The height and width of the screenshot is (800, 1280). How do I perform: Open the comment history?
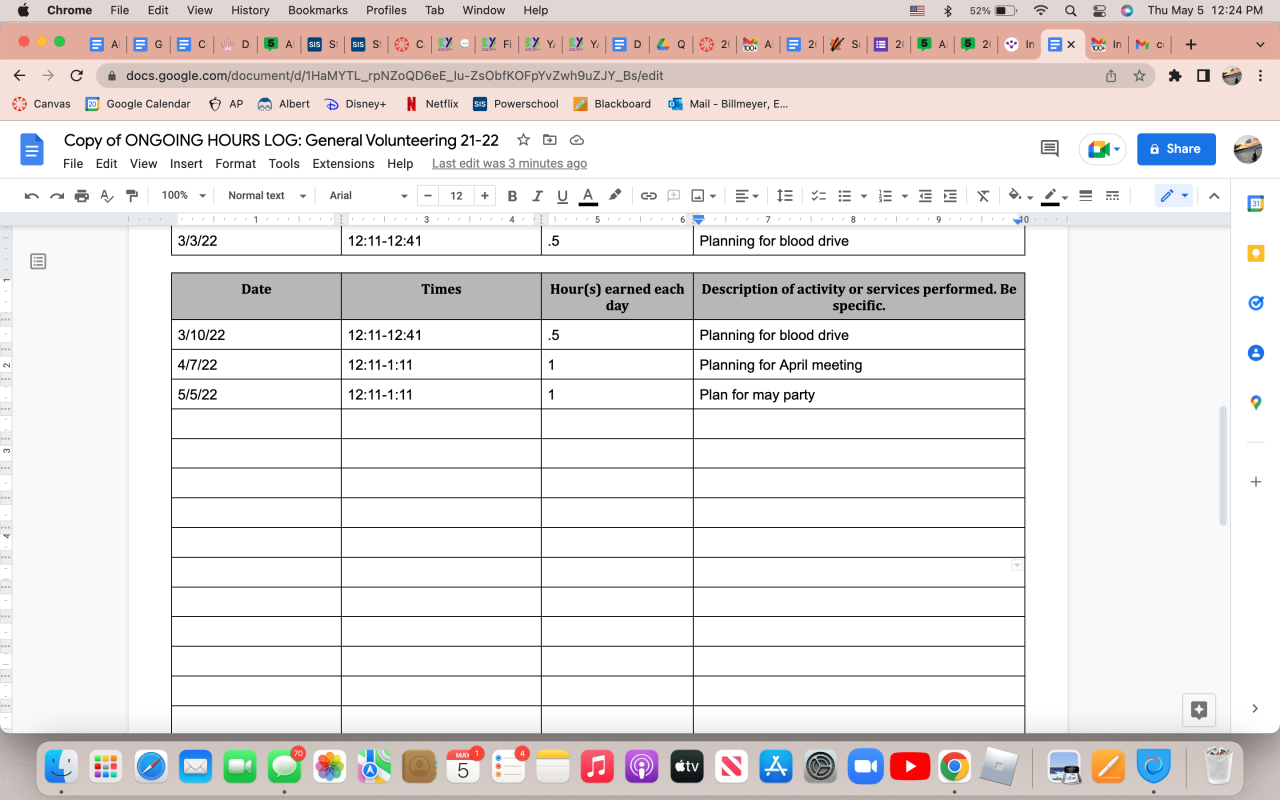pos(1049,149)
